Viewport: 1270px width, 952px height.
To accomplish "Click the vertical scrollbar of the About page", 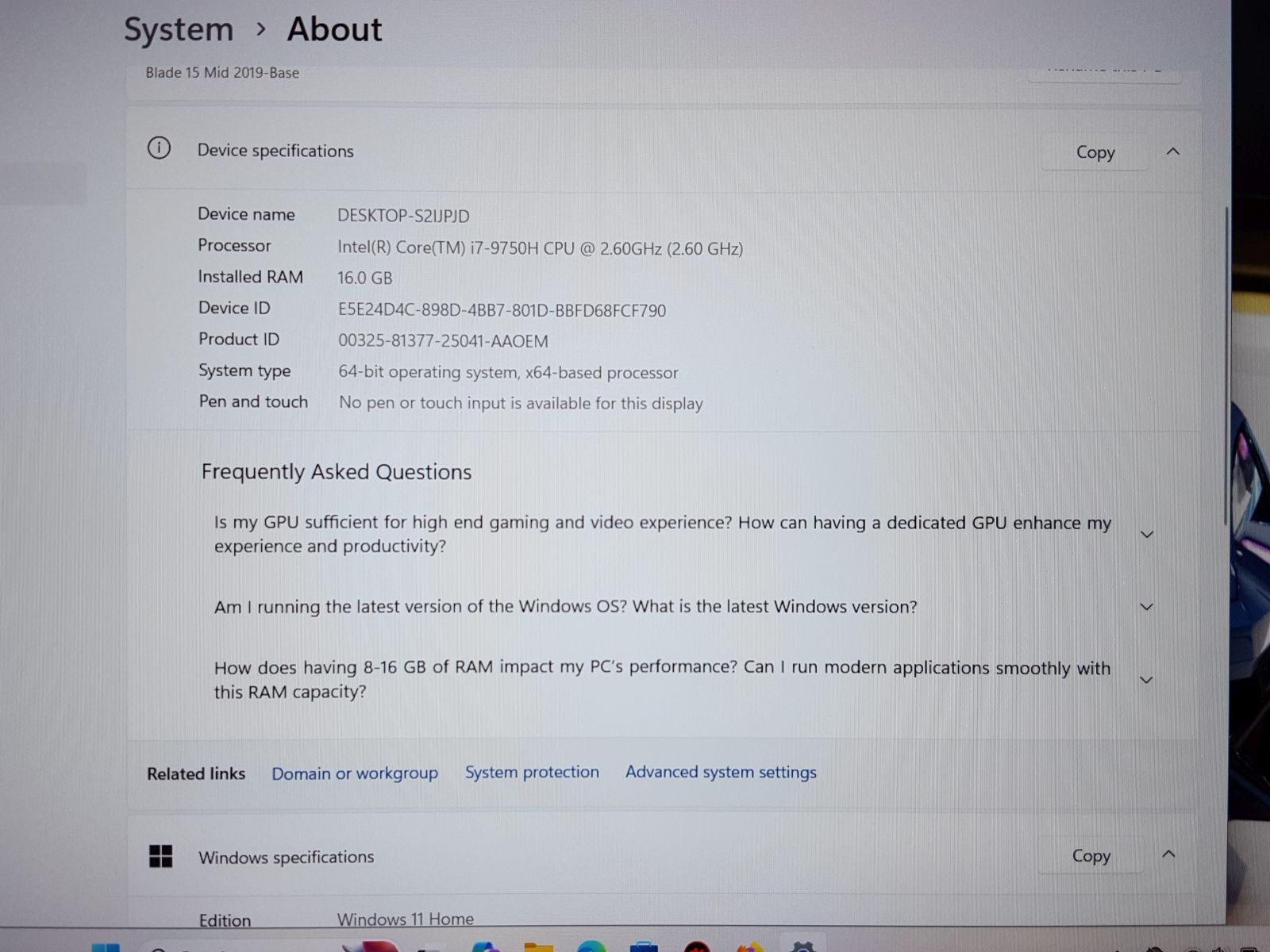I will (1226, 365).
